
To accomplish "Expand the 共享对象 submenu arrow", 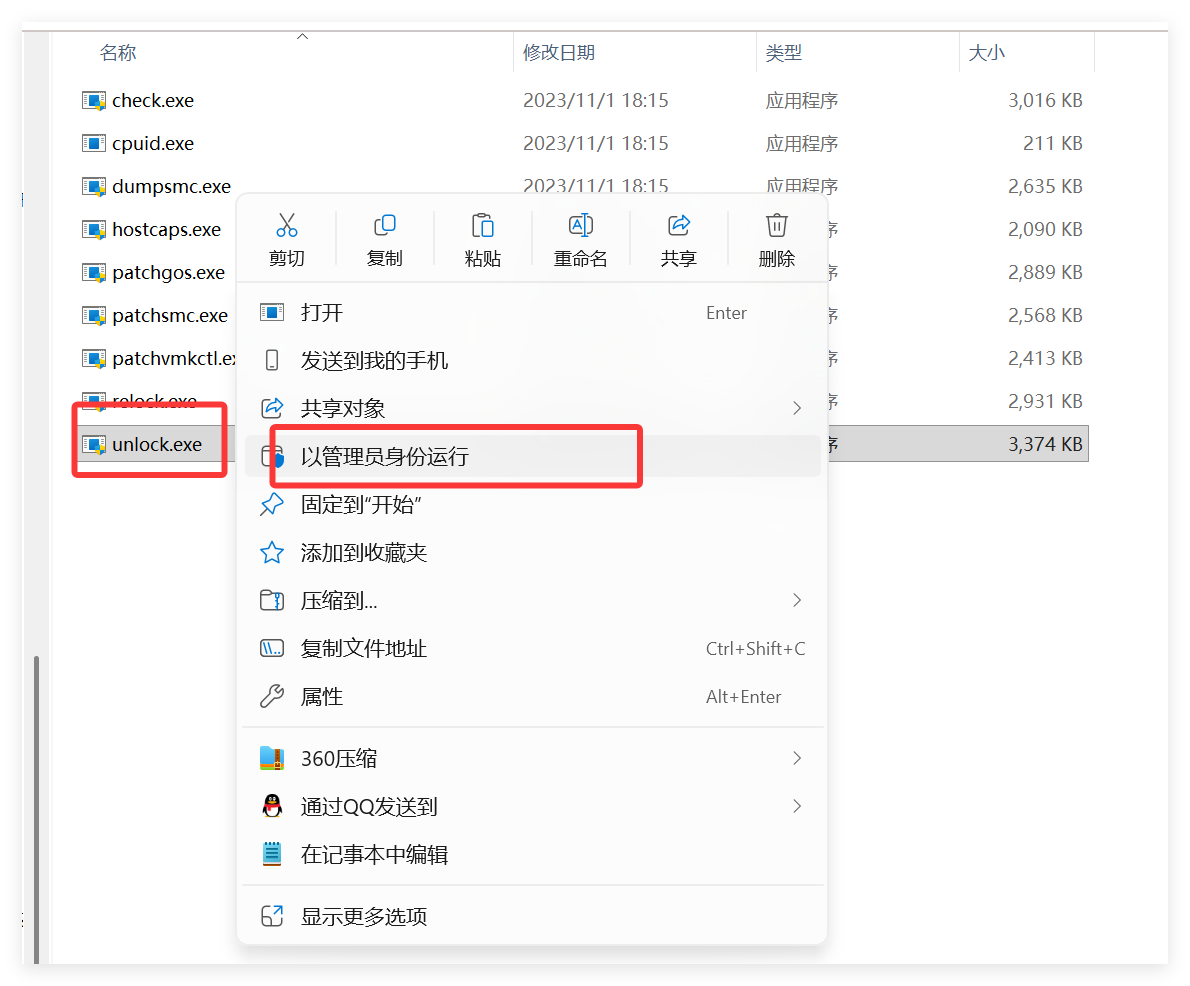I will tap(797, 408).
